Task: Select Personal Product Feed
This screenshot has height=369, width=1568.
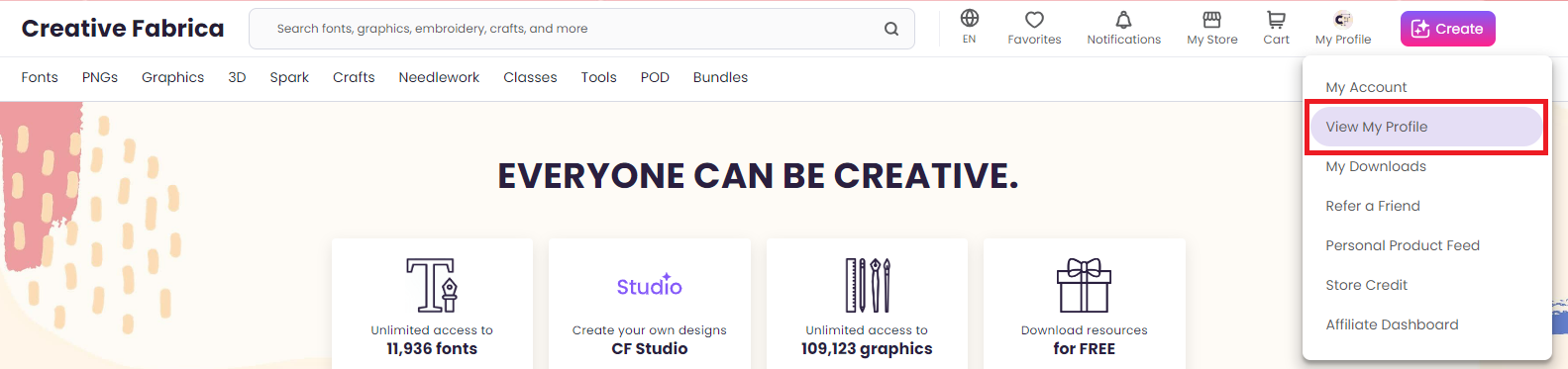Action: (x=1426, y=245)
